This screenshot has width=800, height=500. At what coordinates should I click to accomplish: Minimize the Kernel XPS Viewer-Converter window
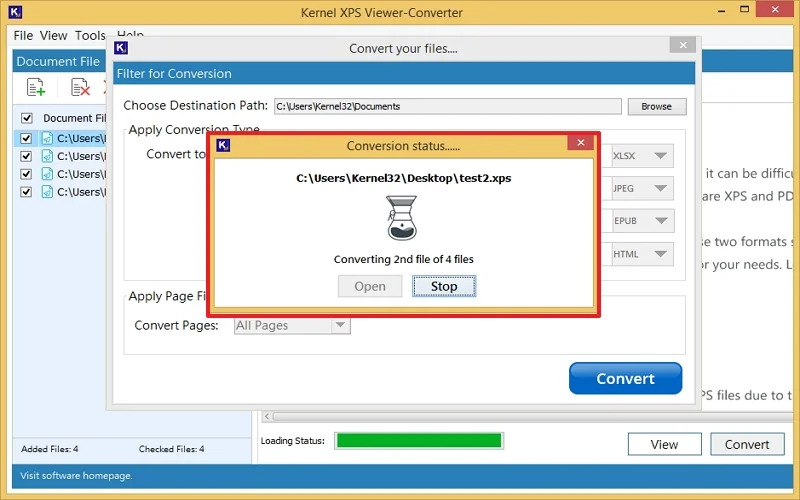(721, 10)
